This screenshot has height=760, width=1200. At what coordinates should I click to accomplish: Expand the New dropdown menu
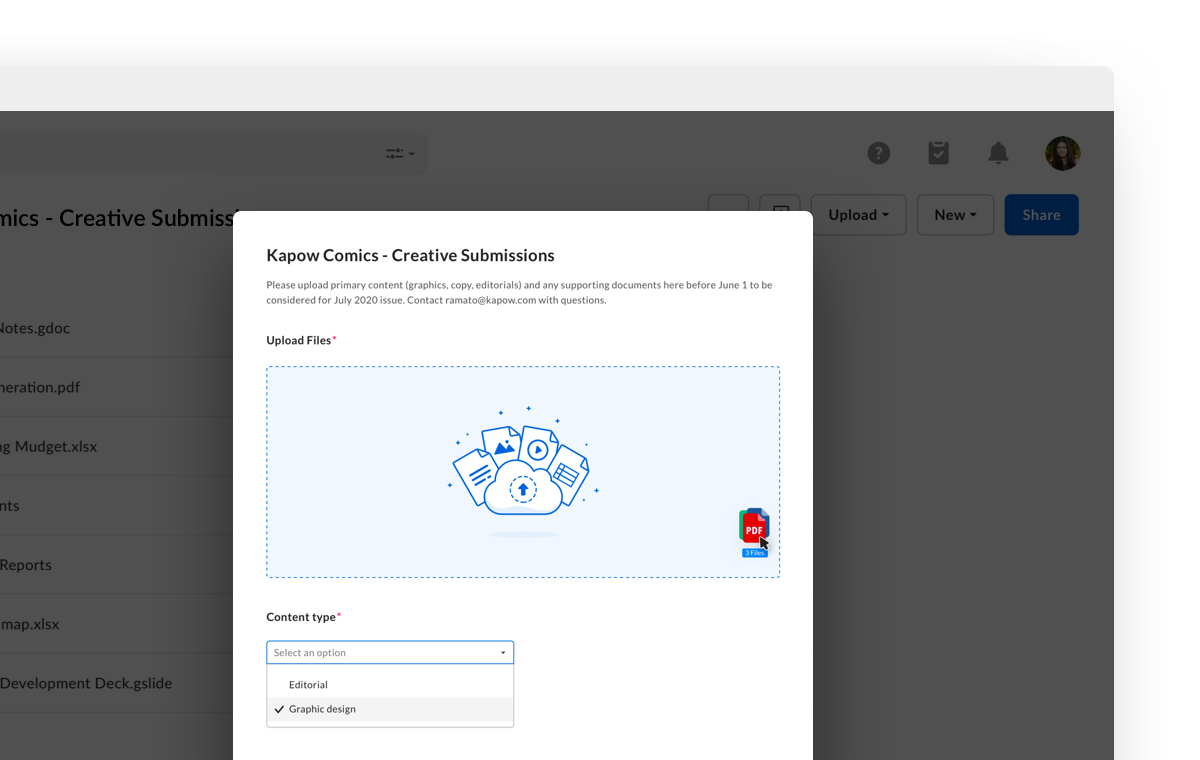click(954, 214)
